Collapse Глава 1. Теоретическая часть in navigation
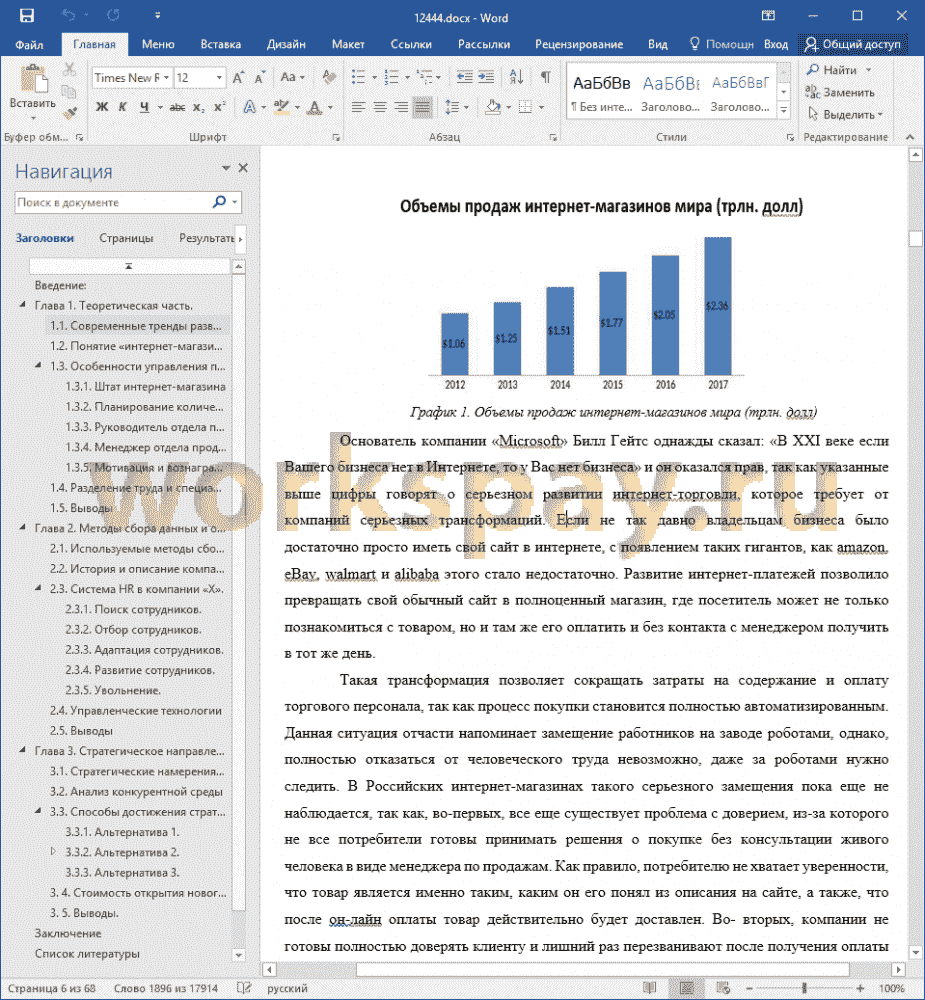This screenshot has width=925, height=1000. coord(23,305)
